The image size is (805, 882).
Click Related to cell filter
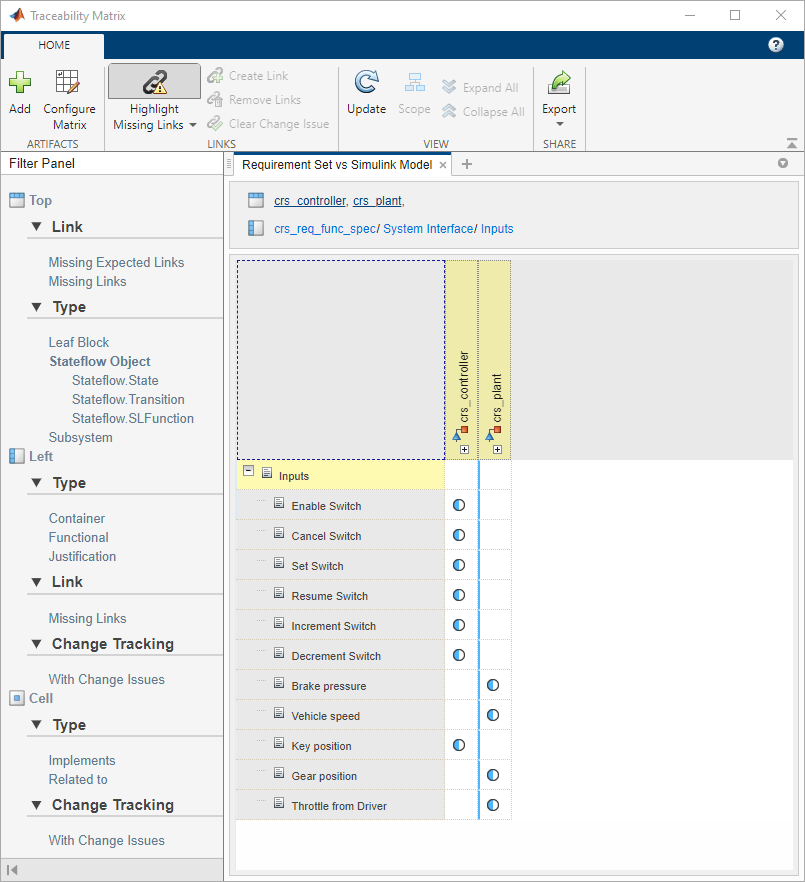pyautogui.click(x=78, y=780)
